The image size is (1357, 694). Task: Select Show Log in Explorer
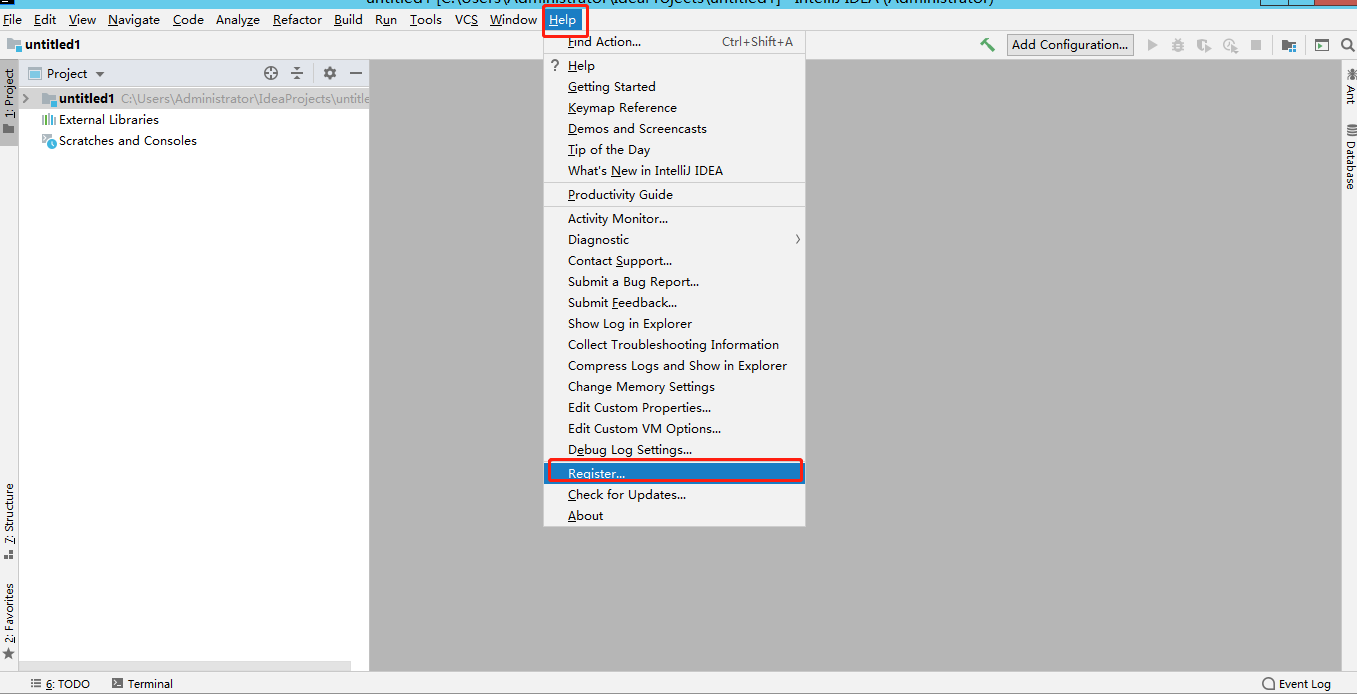(674, 324)
